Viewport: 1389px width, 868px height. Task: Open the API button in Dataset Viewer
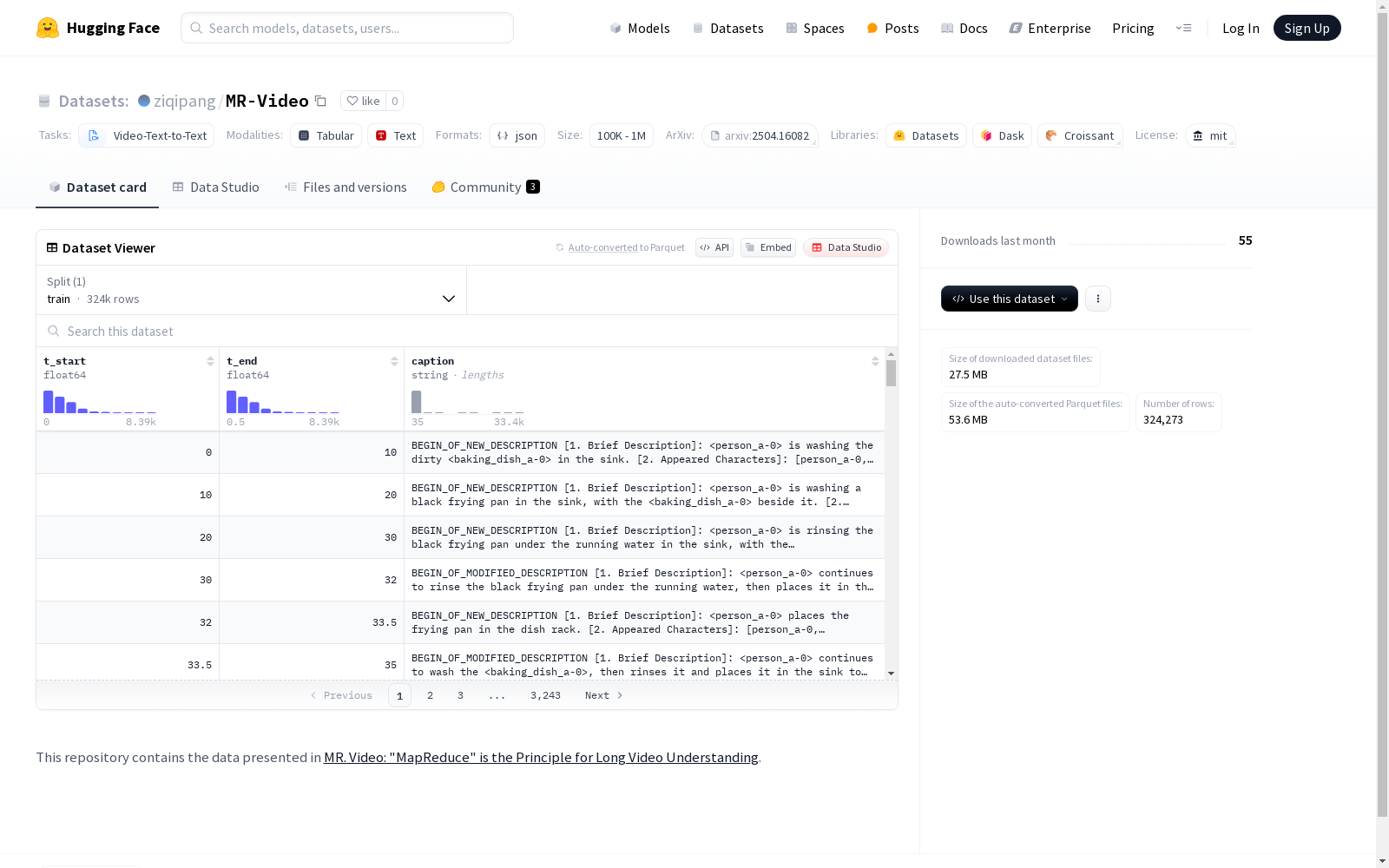pos(714,247)
